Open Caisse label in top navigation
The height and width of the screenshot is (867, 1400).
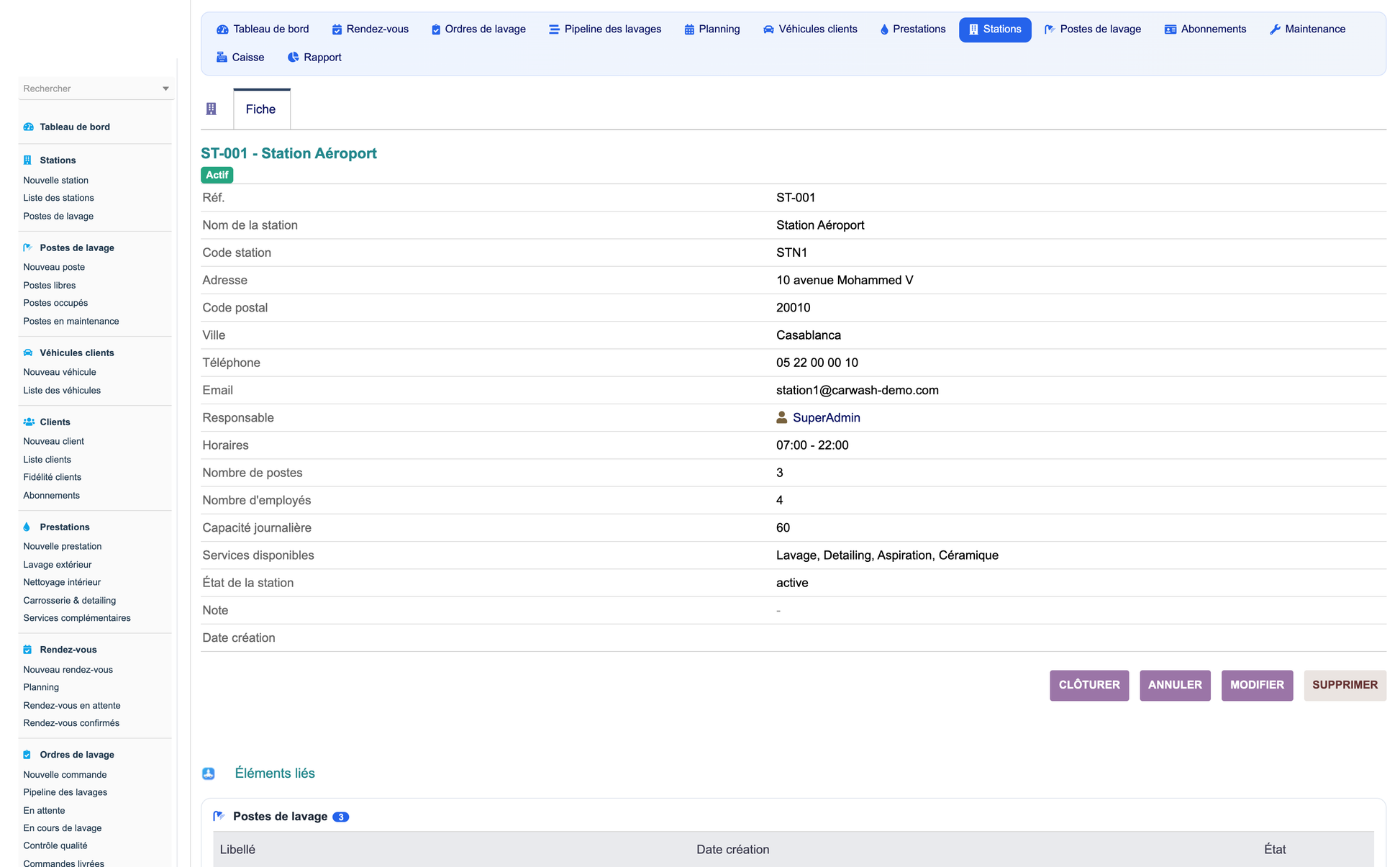pyautogui.click(x=247, y=58)
